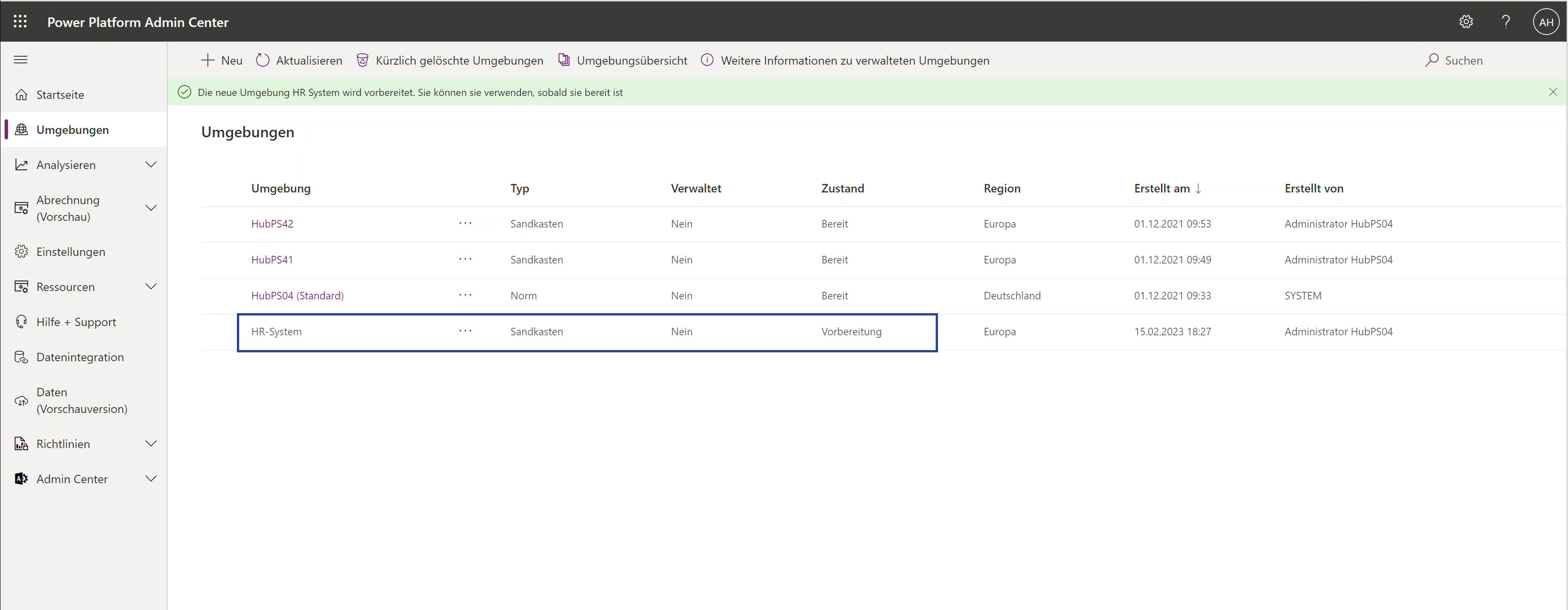The height and width of the screenshot is (610, 1568).
Task: Expand the Richtlinien navigation section
Action: click(151, 443)
